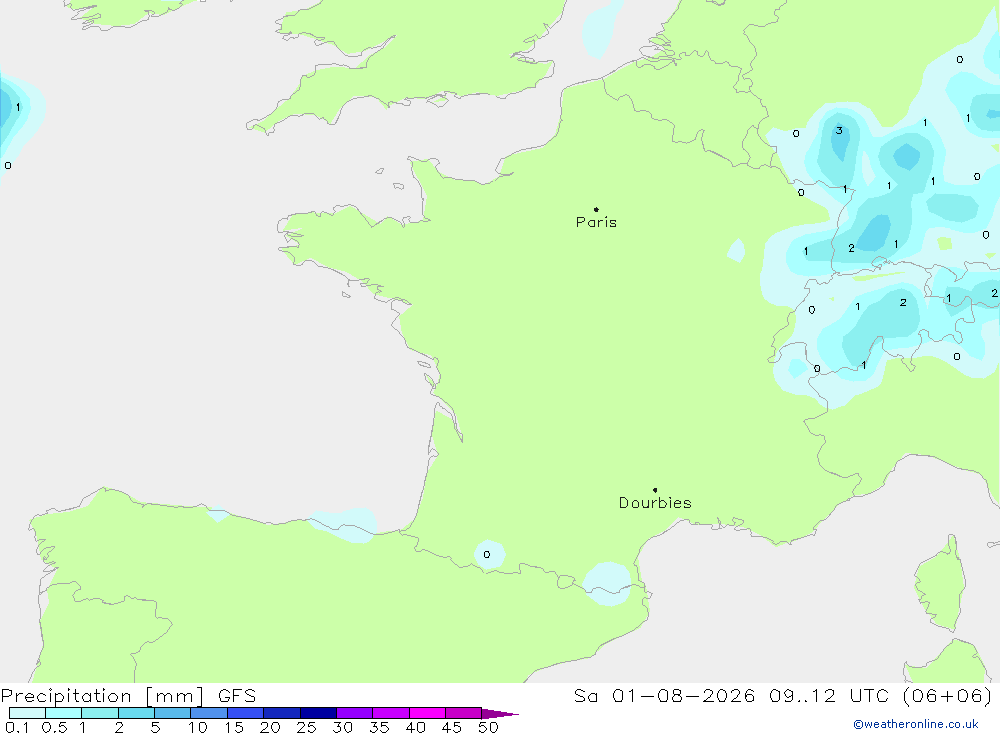Click the Dourbies location label
Screen dimensions: 1000x733
[x=655, y=503]
